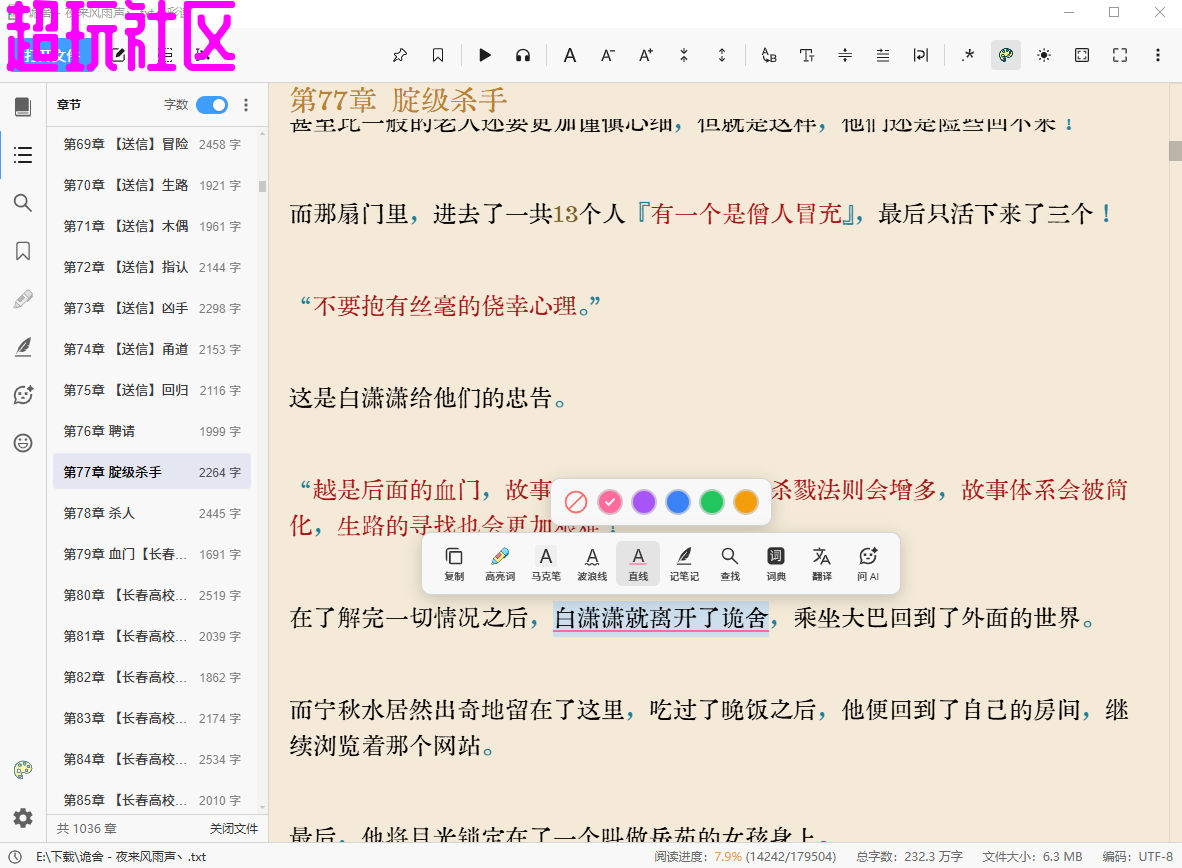1182x868 pixels.
Task: Open chapter 第79章 血门
Action: tap(152, 554)
